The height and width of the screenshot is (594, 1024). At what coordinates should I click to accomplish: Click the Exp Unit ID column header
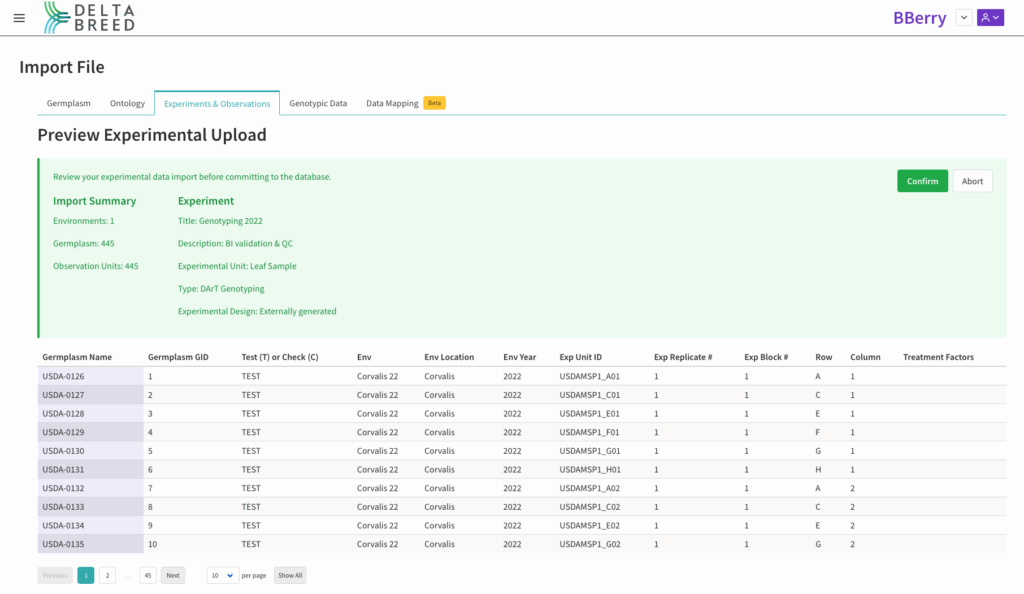(580, 357)
